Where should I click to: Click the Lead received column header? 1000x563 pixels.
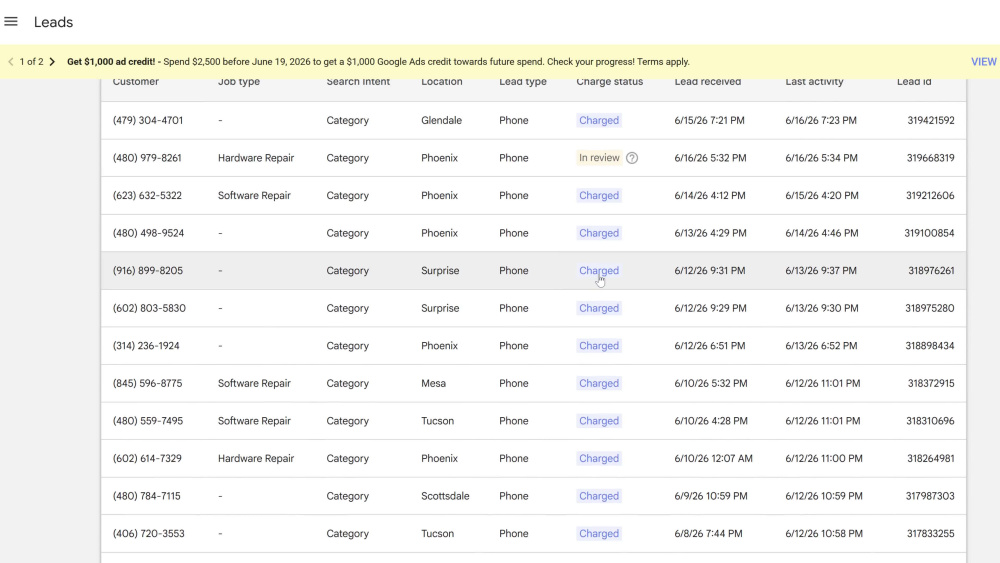pos(708,82)
